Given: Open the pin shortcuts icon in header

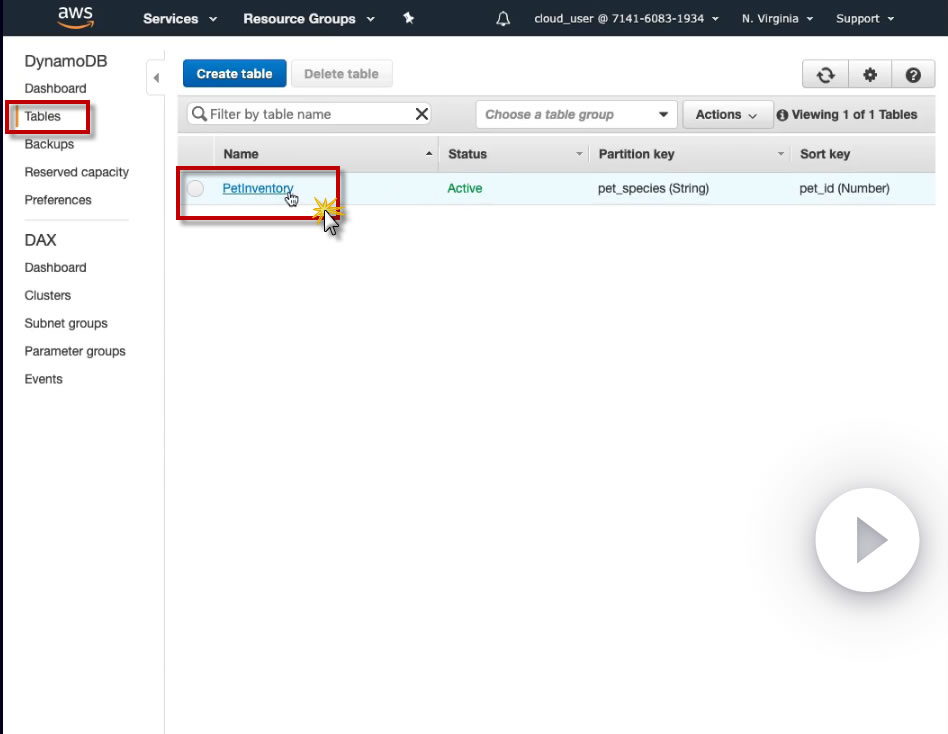Looking at the screenshot, I should click(409, 18).
